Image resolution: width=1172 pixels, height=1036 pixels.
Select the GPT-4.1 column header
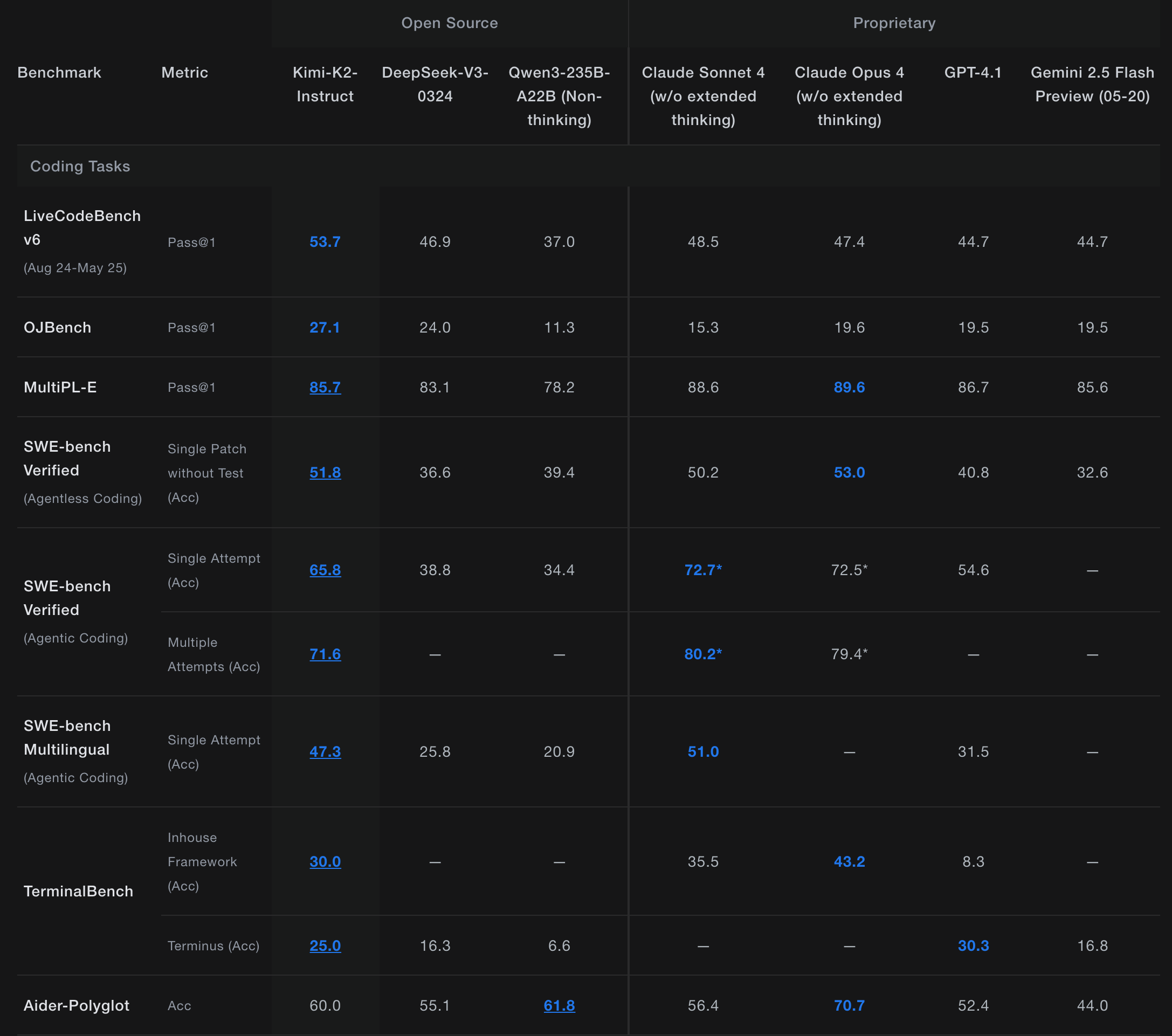[x=974, y=73]
